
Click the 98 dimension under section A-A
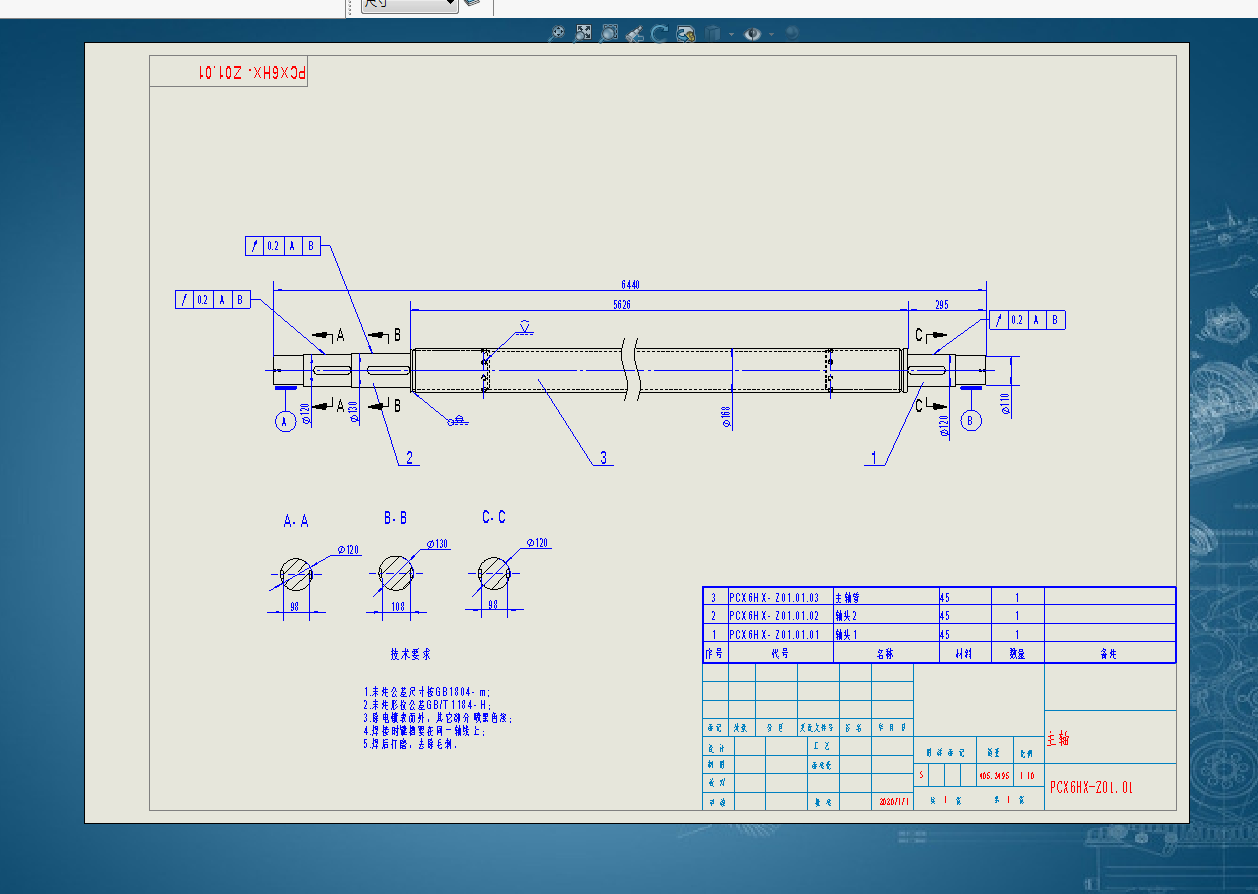pos(295,606)
